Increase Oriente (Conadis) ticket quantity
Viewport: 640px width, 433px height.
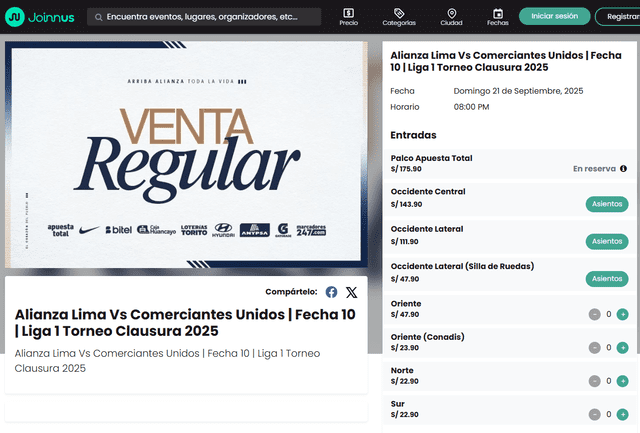(622, 348)
